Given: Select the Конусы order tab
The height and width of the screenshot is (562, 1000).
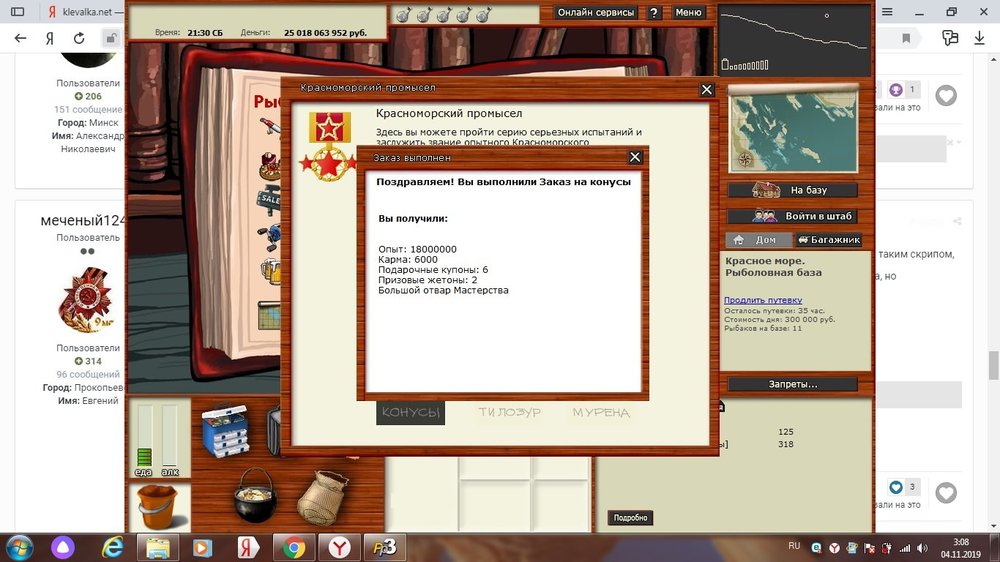Looking at the screenshot, I should point(410,412).
